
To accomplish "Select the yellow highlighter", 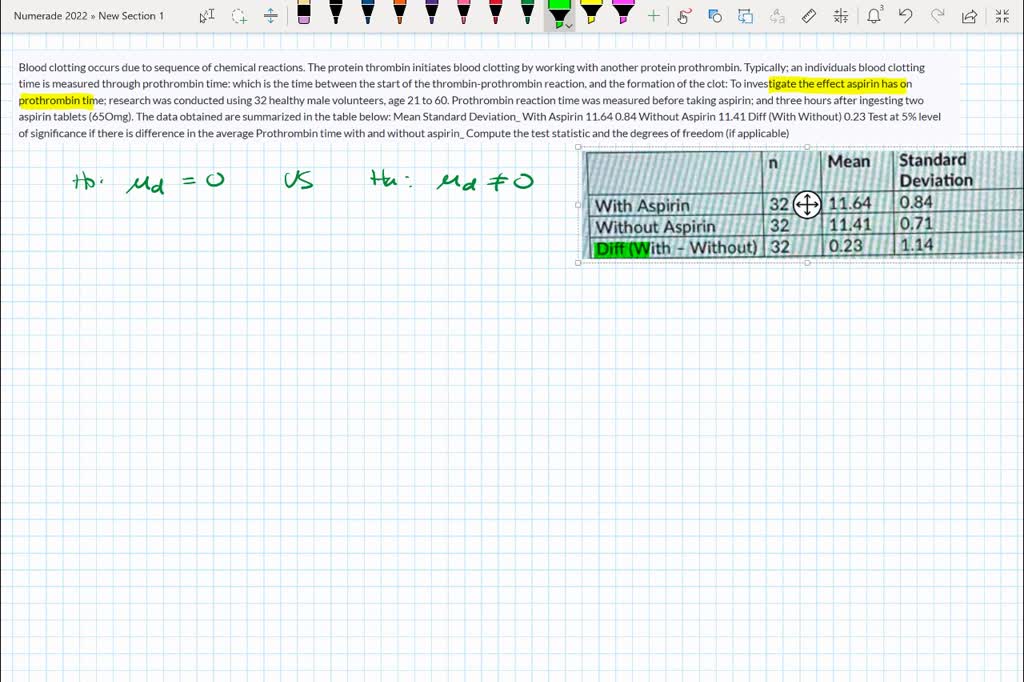I will tap(591, 12).
